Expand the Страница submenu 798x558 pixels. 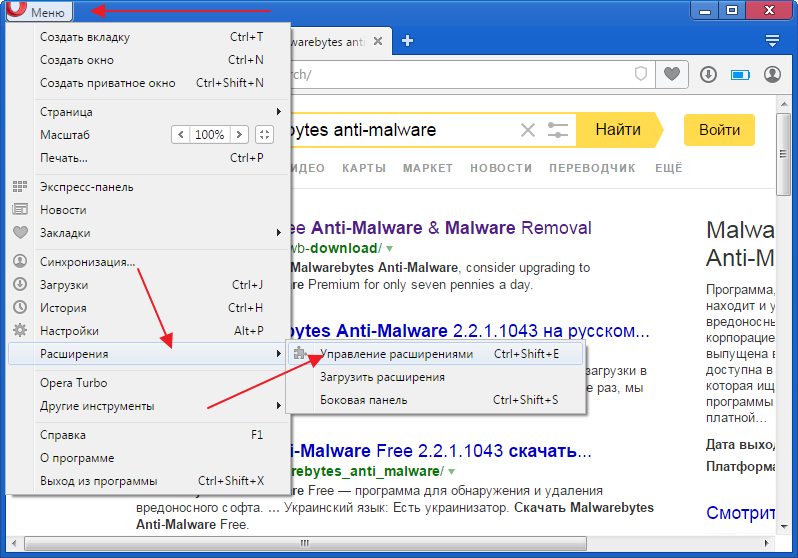[x=150, y=111]
